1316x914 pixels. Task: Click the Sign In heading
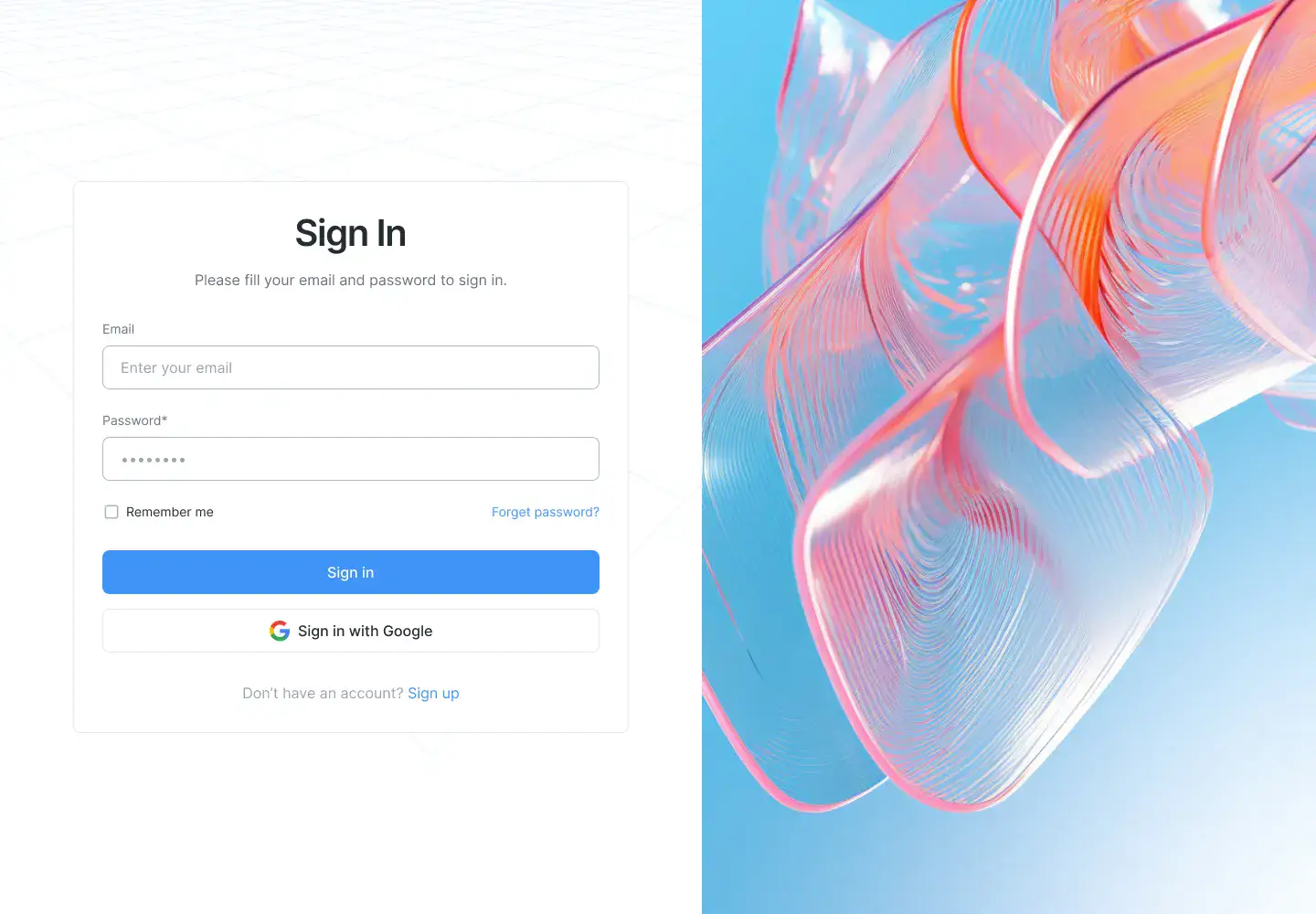point(351,233)
